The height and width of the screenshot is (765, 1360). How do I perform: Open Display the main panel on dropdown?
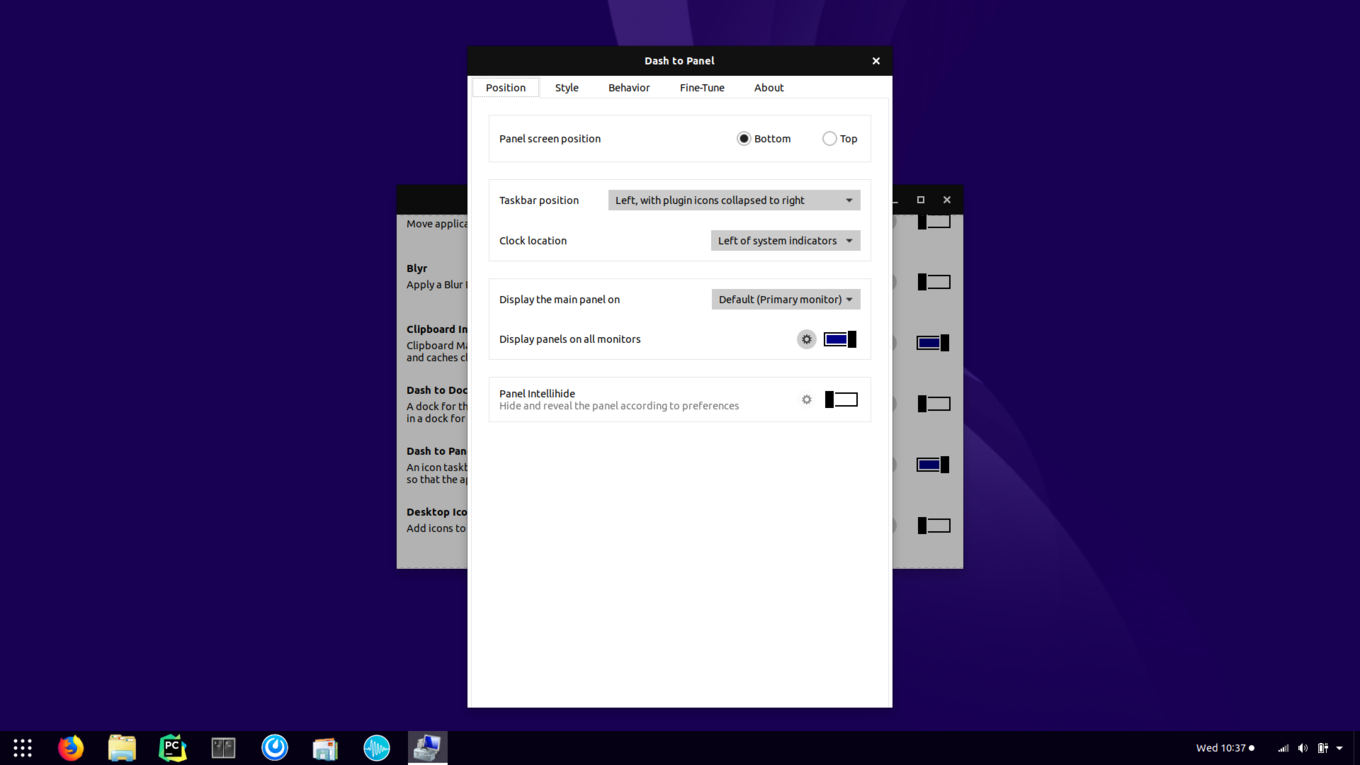tap(786, 299)
